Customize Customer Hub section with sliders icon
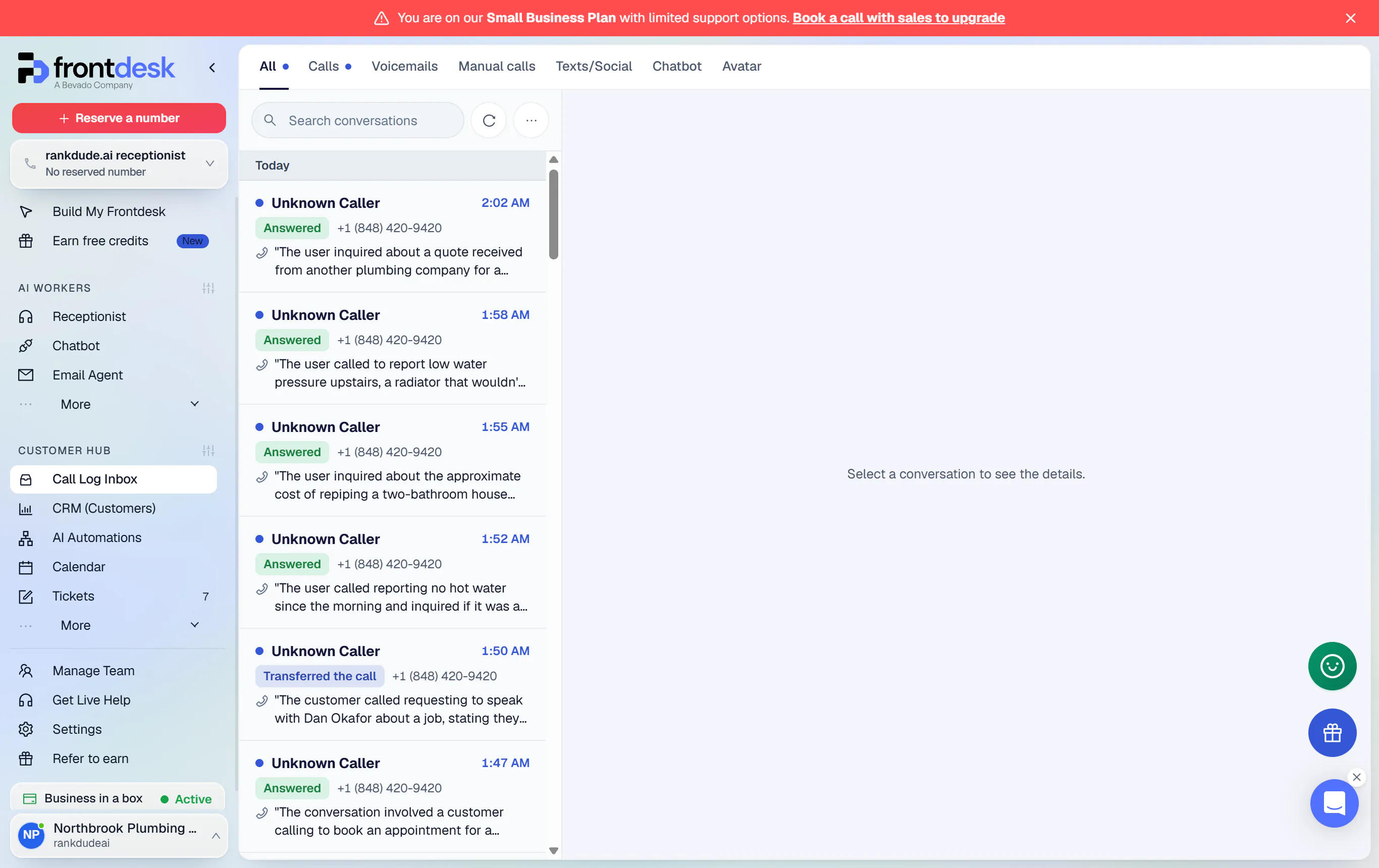The width and height of the screenshot is (1379, 868). [x=208, y=451]
